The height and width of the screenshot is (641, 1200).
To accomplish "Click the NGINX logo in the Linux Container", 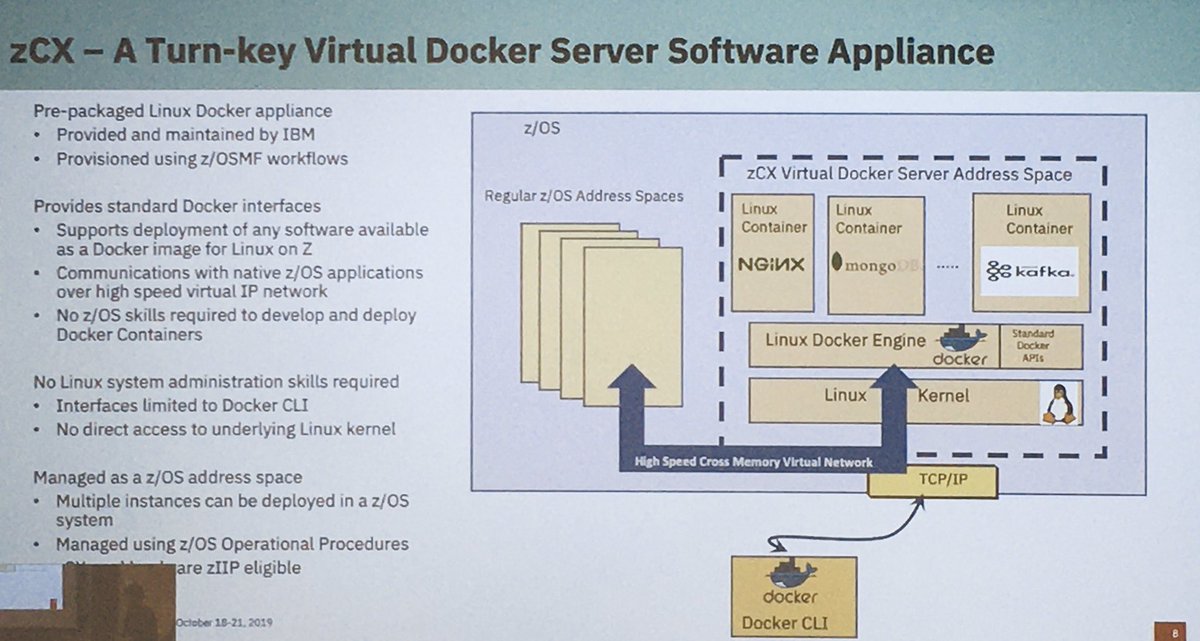I will click(770, 266).
